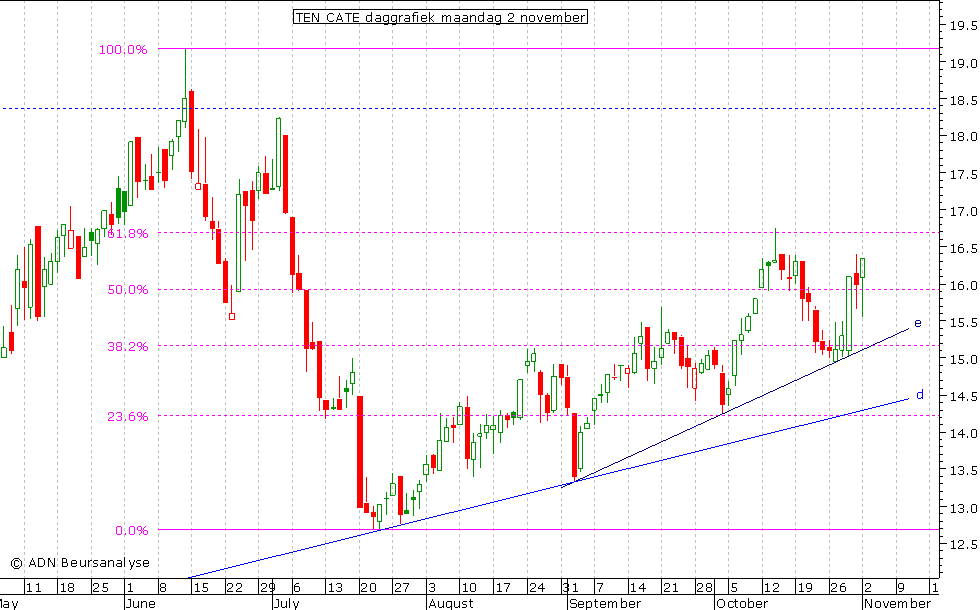Click date tick 21 on time axis
Viewport: 980px width, 610px height.
pyautogui.click(x=671, y=588)
